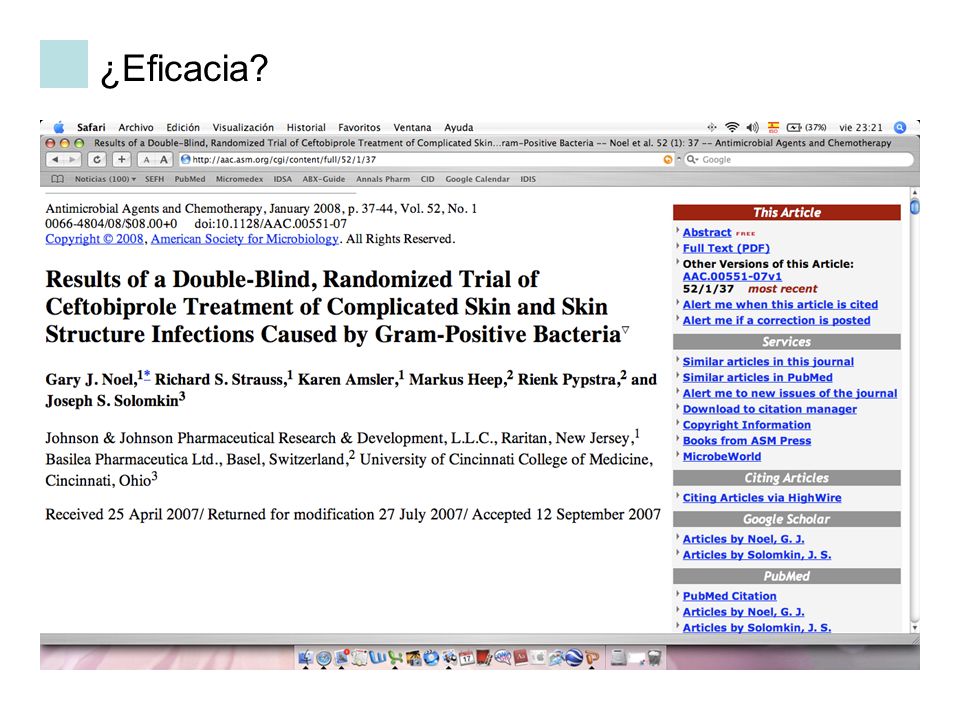Click the PubMed Citation link
960x720 pixels.
(x=729, y=596)
